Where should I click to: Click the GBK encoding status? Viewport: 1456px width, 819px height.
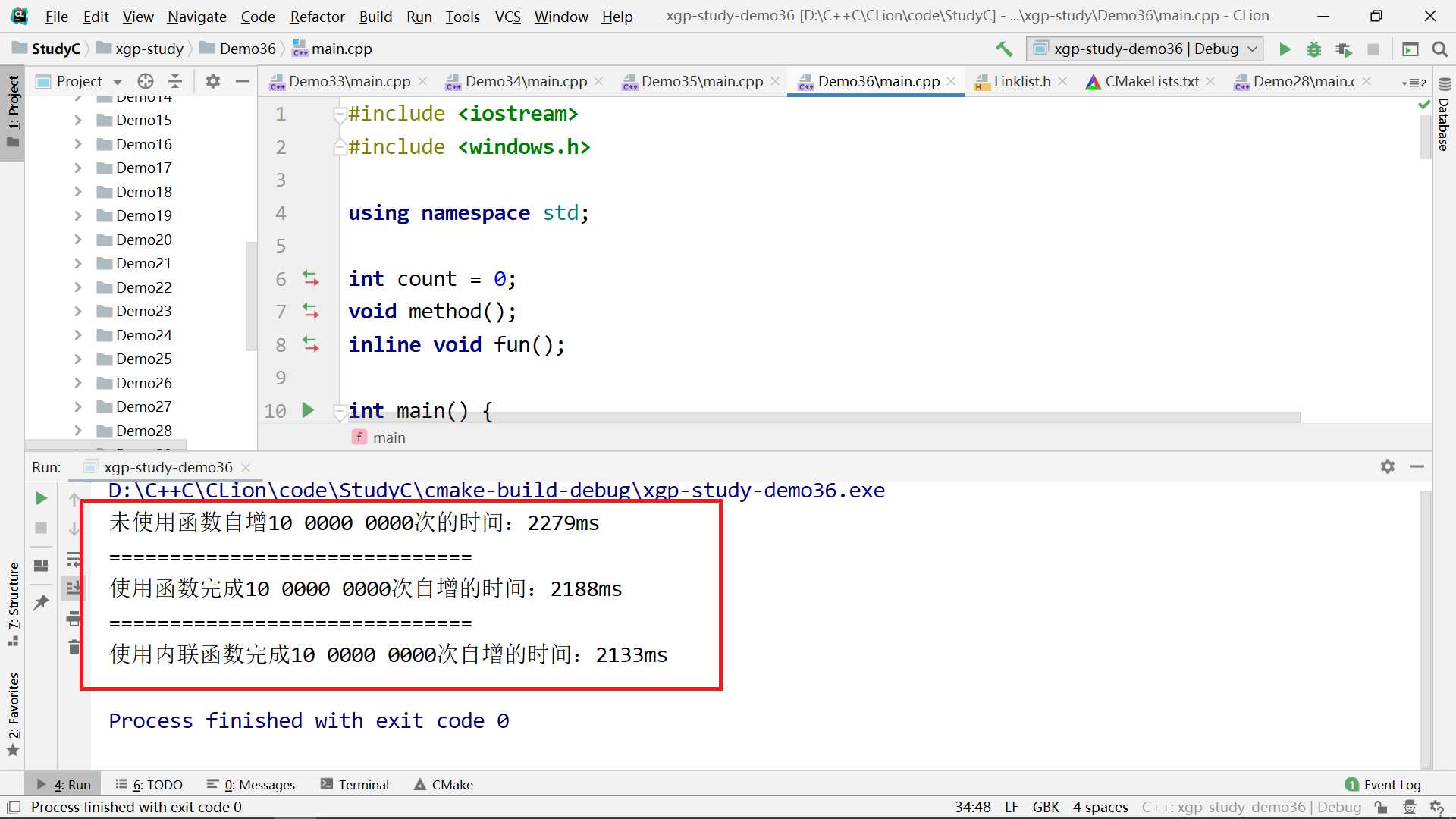click(1046, 807)
